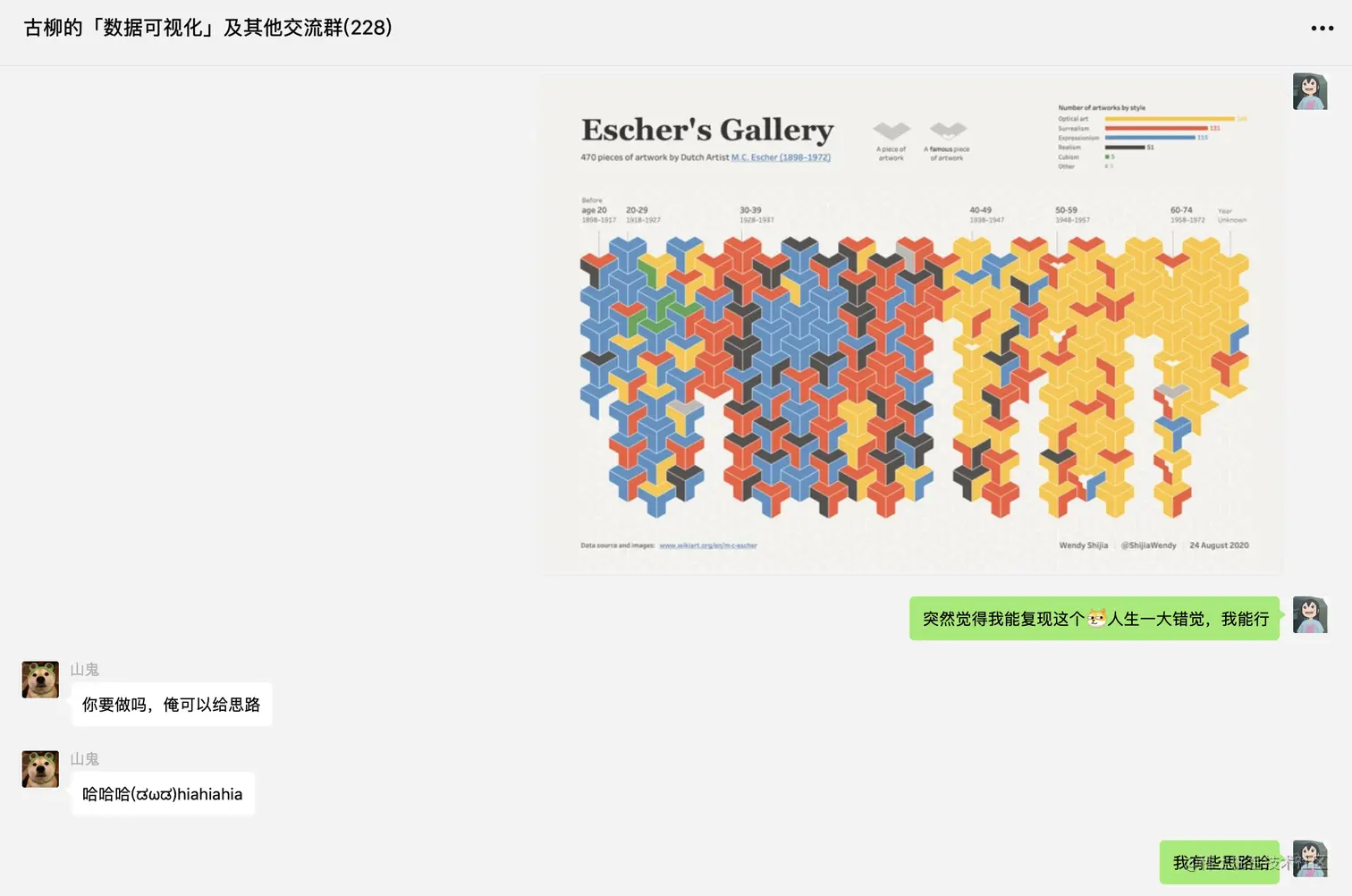
Task: Select the message 哈哈哈 hiahiahia bubble
Action: pyautogui.click(x=163, y=794)
